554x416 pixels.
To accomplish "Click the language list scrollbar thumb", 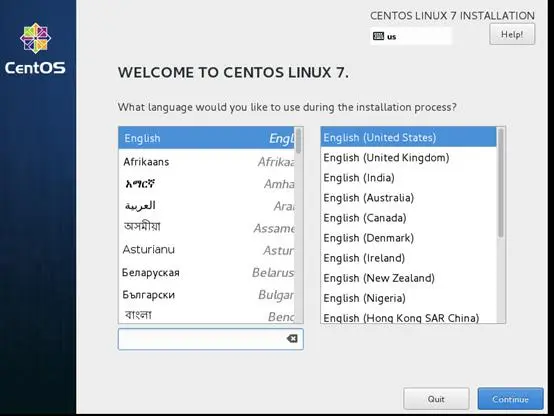I will 299,141.
